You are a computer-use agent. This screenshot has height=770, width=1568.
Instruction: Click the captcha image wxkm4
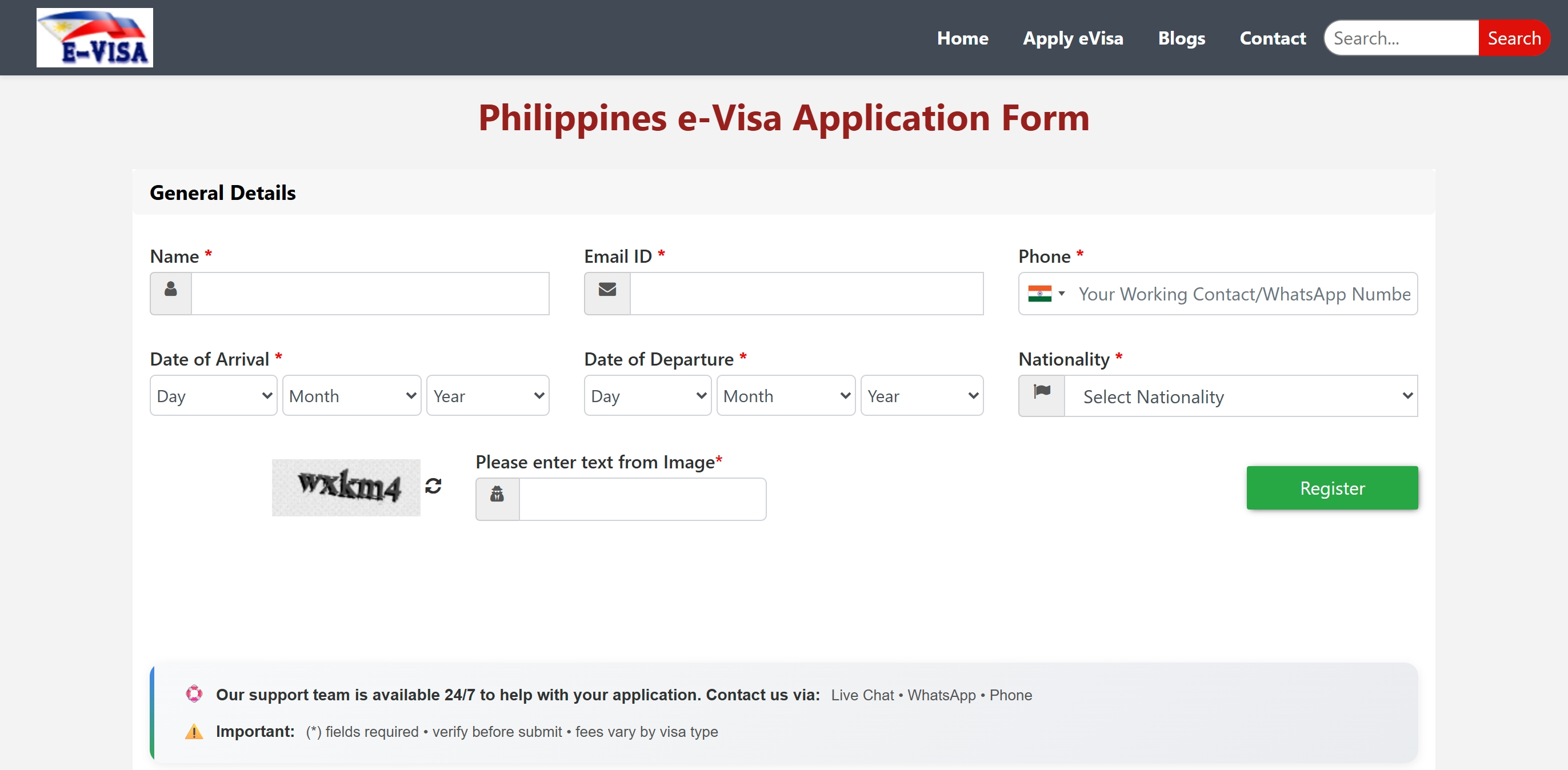[x=346, y=487]
